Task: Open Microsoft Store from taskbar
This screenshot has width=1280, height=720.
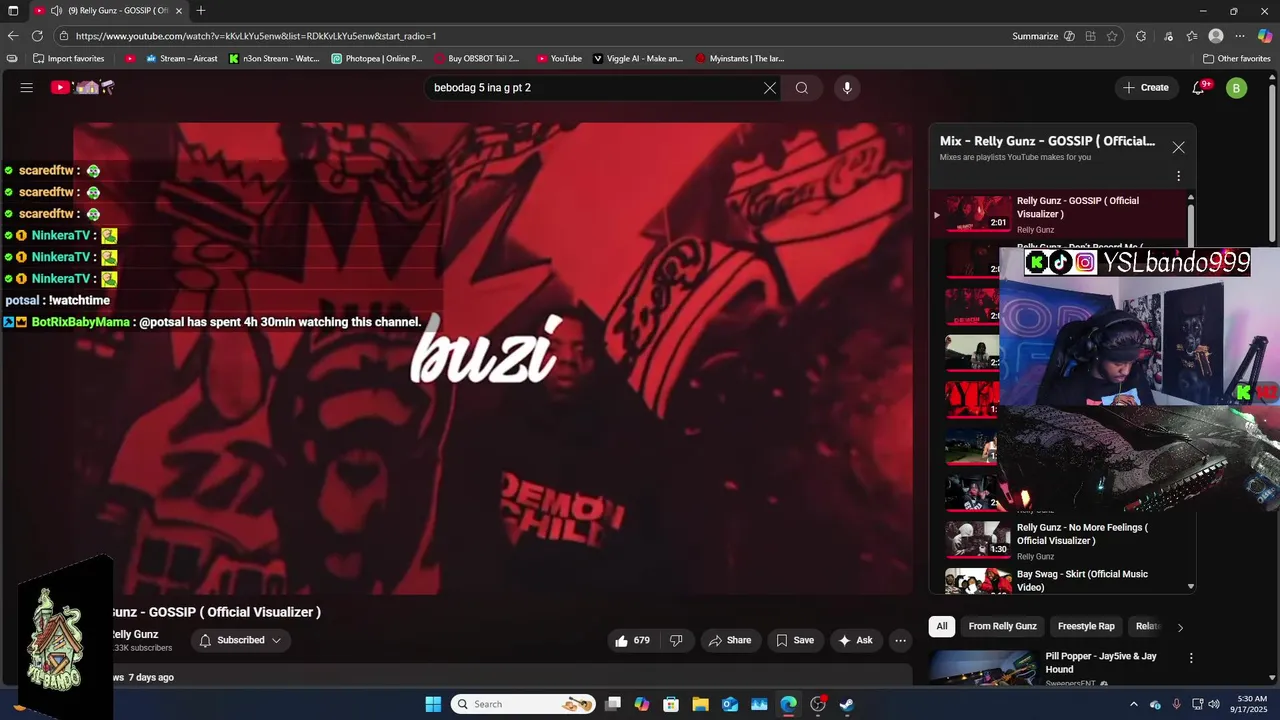Action: point(671,704)
